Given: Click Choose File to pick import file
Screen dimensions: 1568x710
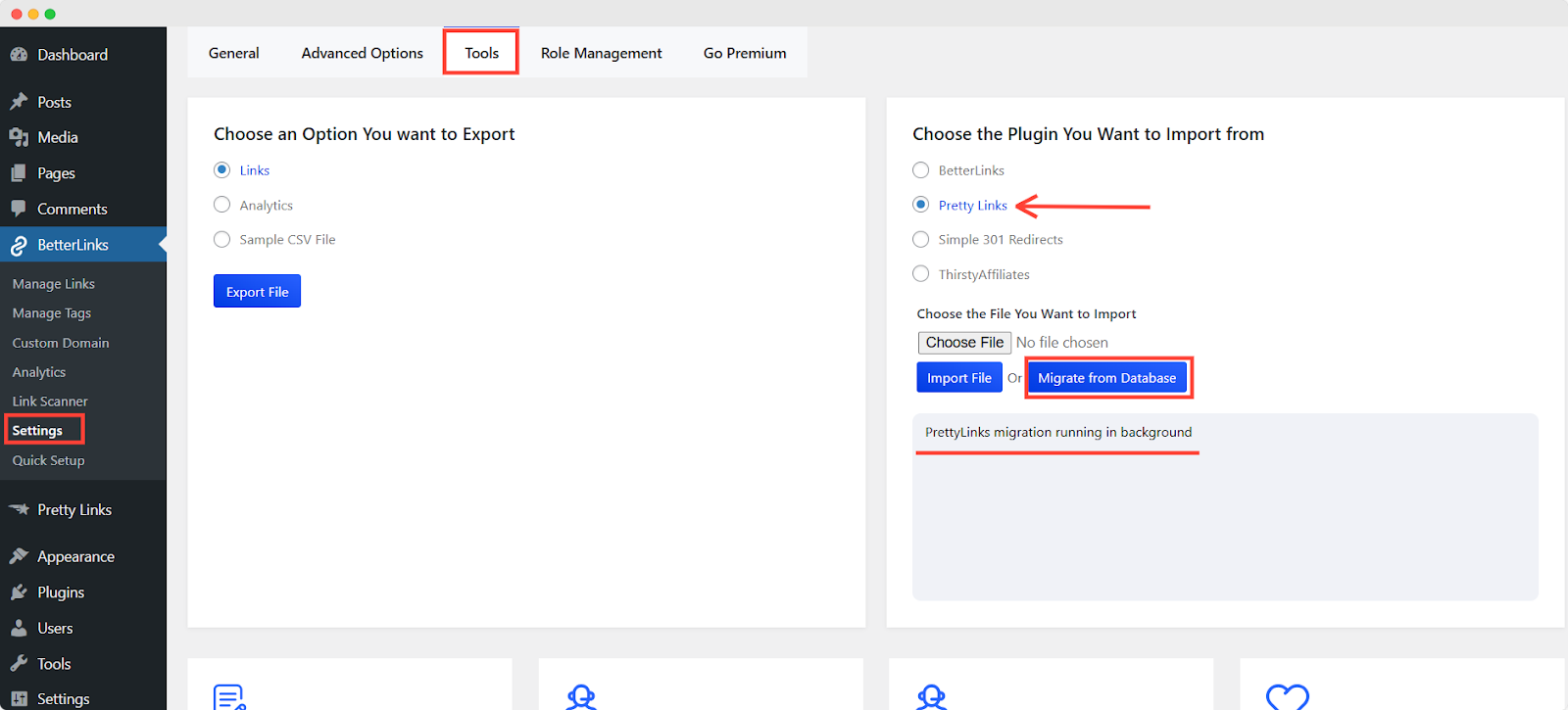Looking at the screenshot, I should (964, 343).
